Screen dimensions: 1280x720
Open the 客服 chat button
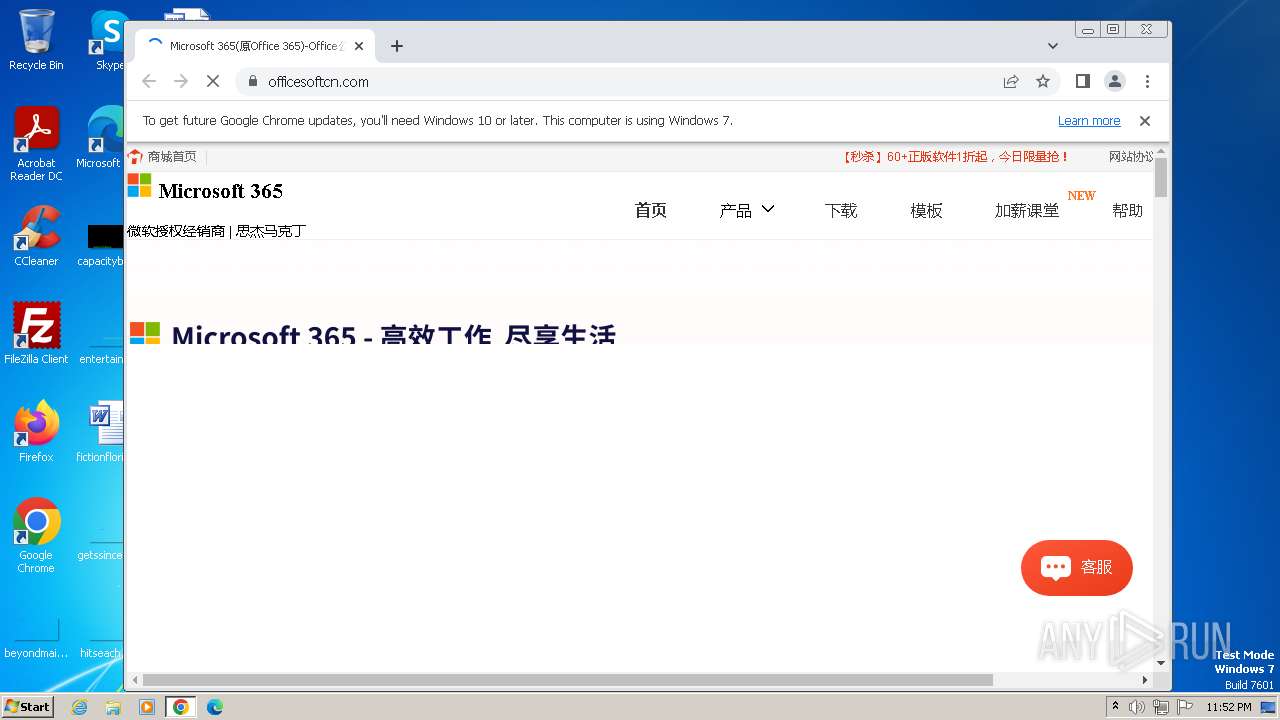click(x=1077, y=568)
